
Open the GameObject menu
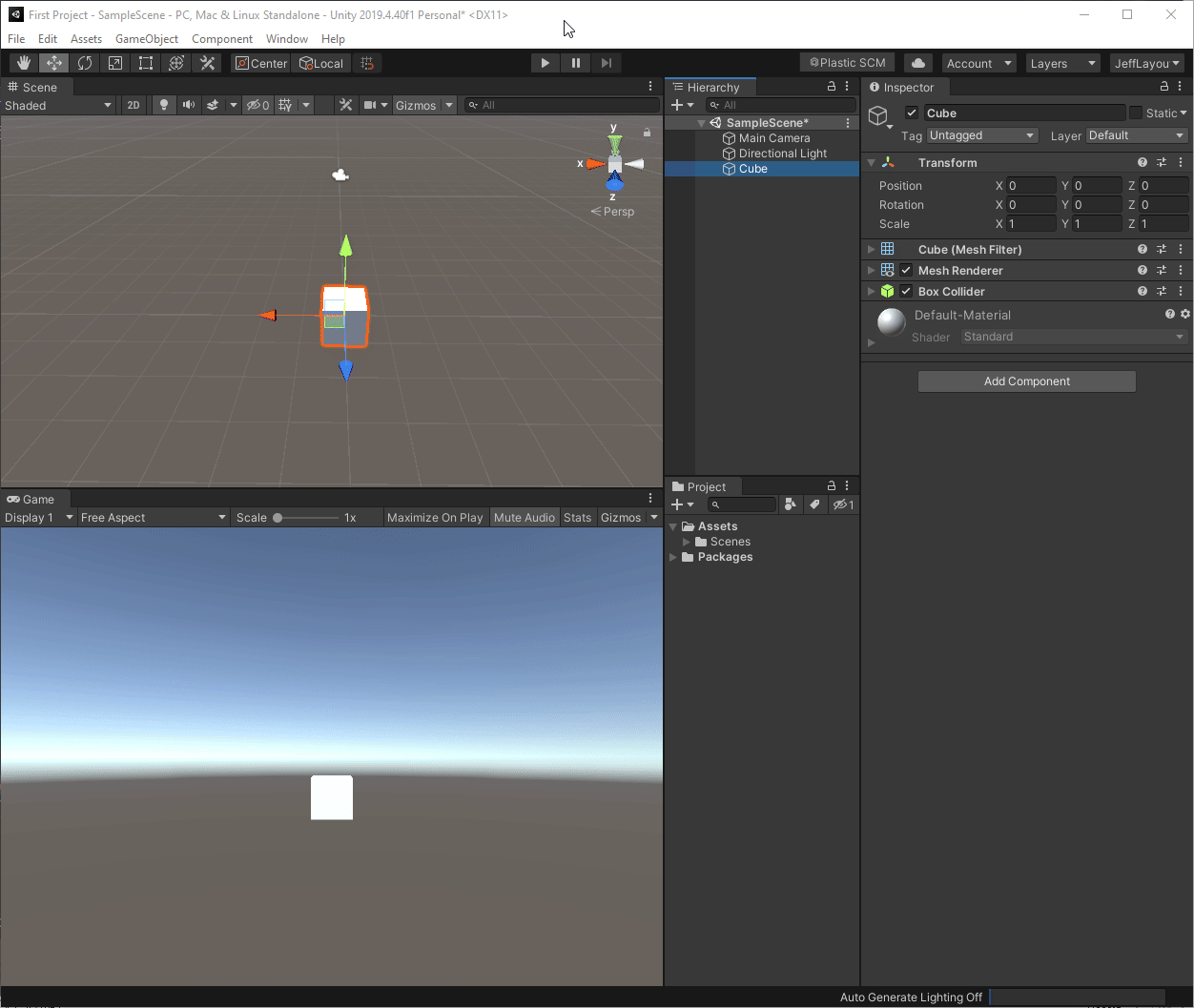pos(147,39)
